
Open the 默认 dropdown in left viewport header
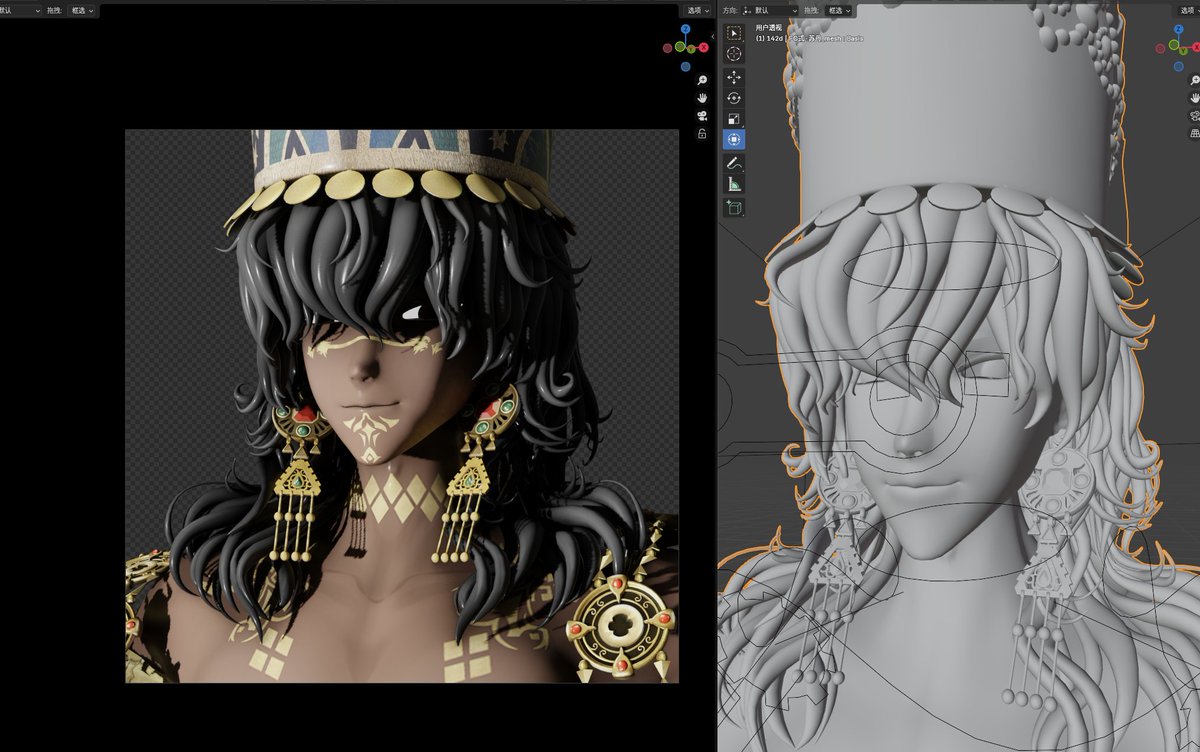(x=20, y=10)
